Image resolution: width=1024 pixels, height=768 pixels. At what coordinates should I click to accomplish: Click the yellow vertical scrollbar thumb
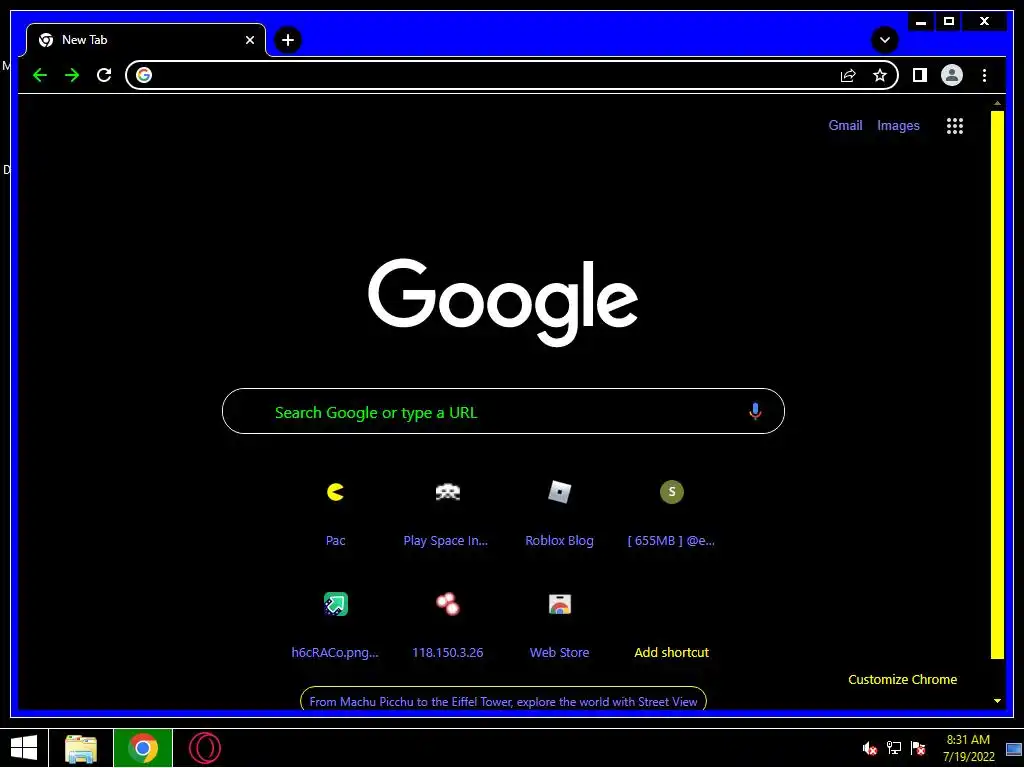pyautogui.click(x=997, y=385)
